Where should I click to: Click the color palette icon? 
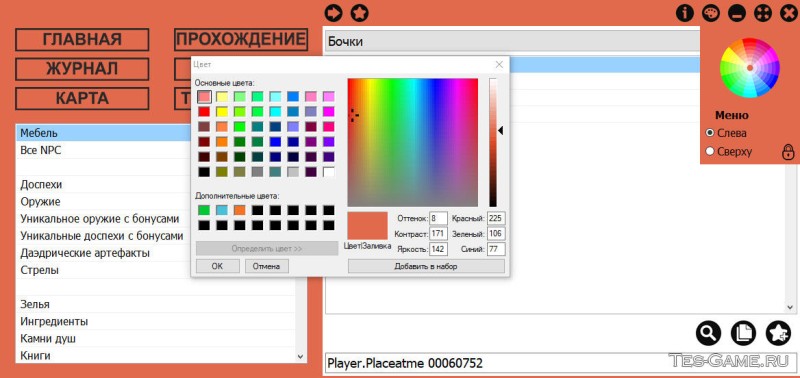(x=711, y=13)
